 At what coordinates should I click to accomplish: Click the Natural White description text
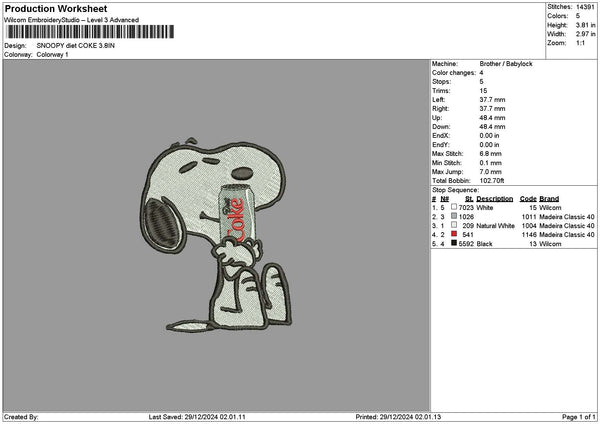pos(496,226)
